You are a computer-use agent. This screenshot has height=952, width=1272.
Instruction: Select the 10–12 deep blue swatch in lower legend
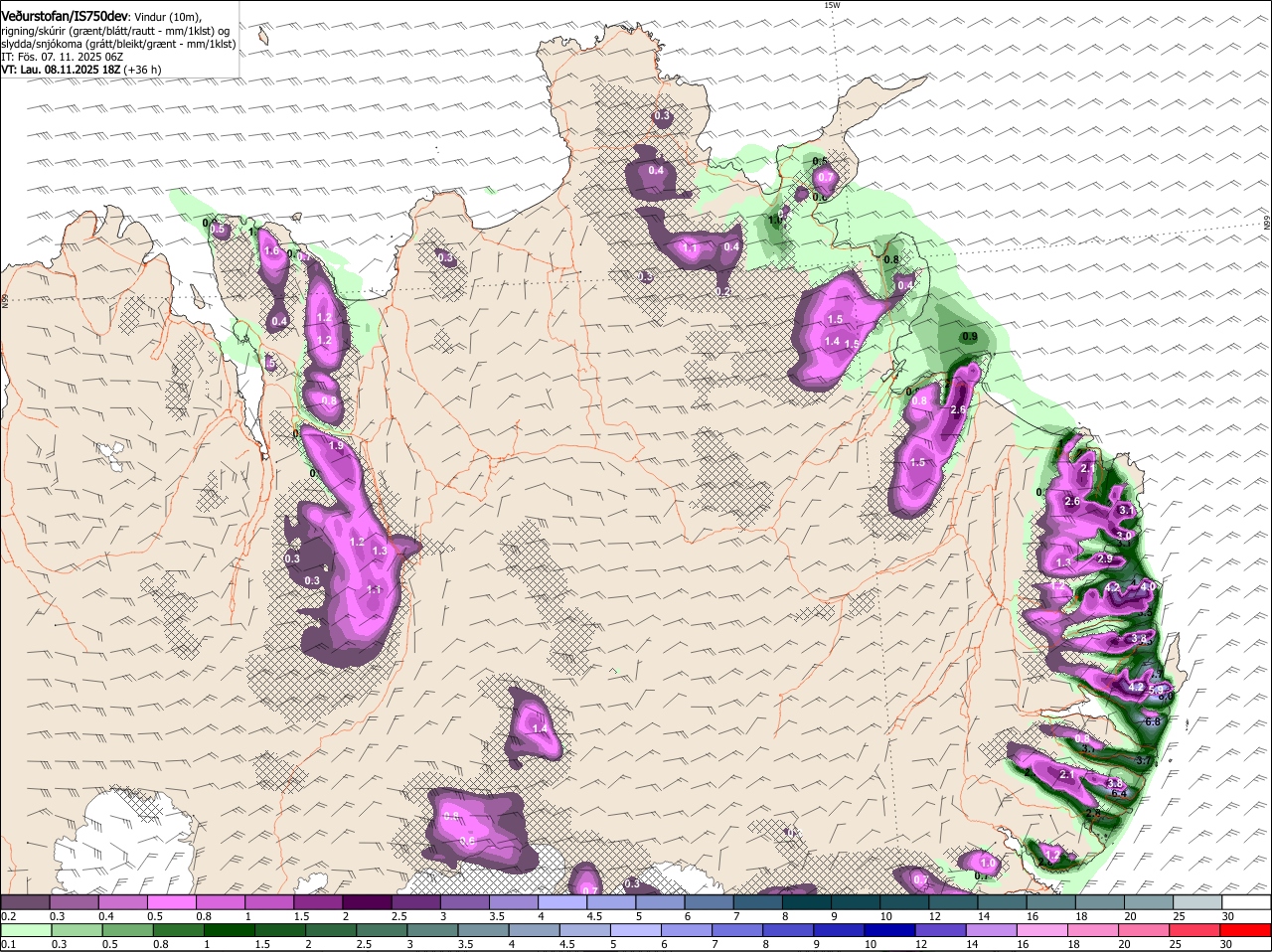(890, 929)
